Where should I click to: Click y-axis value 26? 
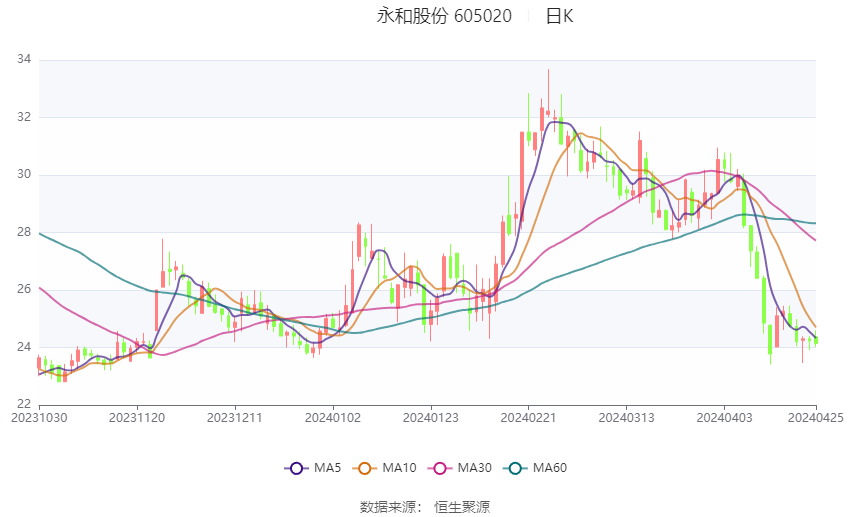coord(24,289)
